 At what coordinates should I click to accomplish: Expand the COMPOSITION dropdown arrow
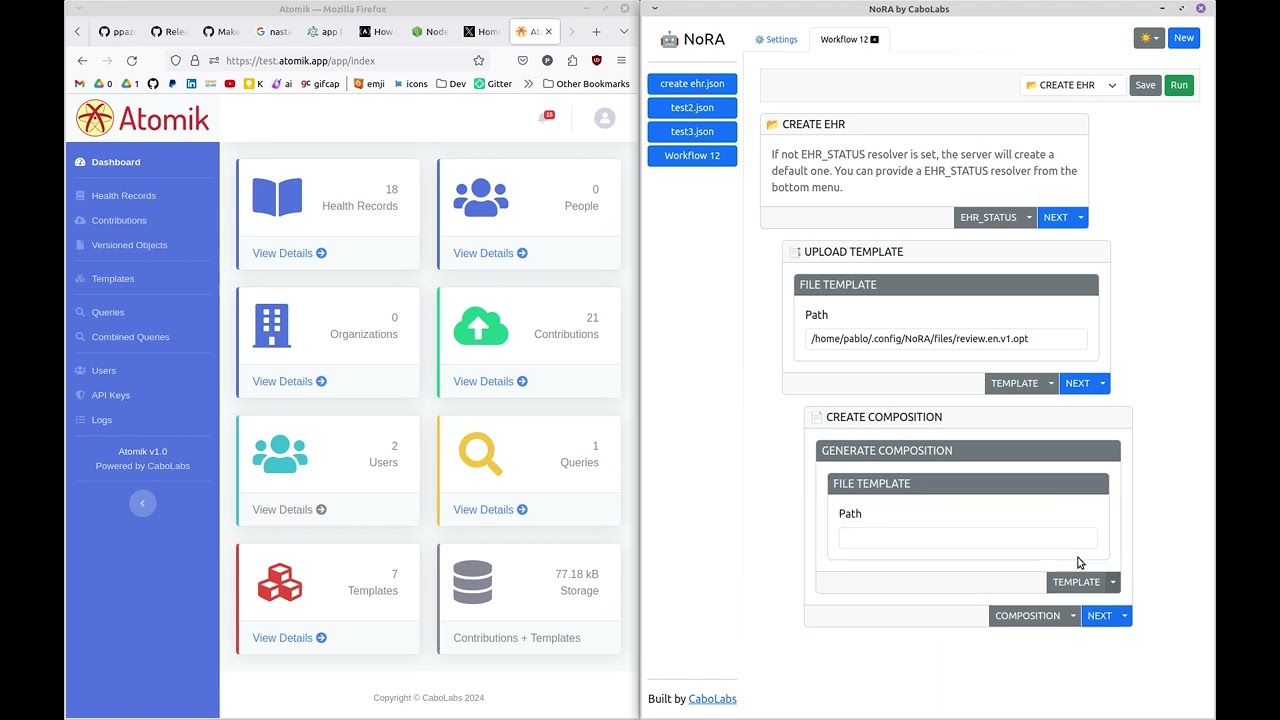click(1073, 616)
